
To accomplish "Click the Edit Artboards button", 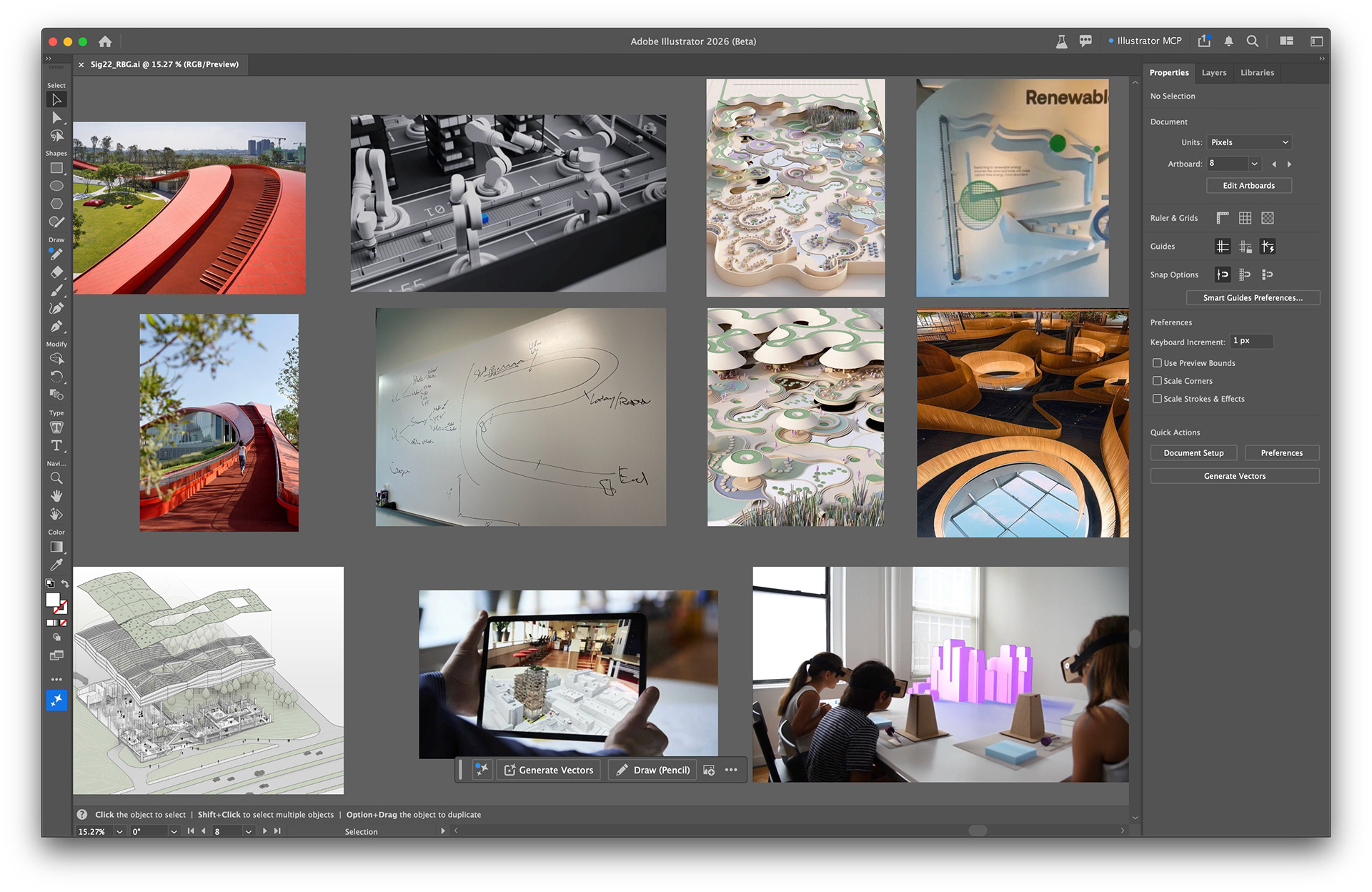I will [x=1248, y=185].
